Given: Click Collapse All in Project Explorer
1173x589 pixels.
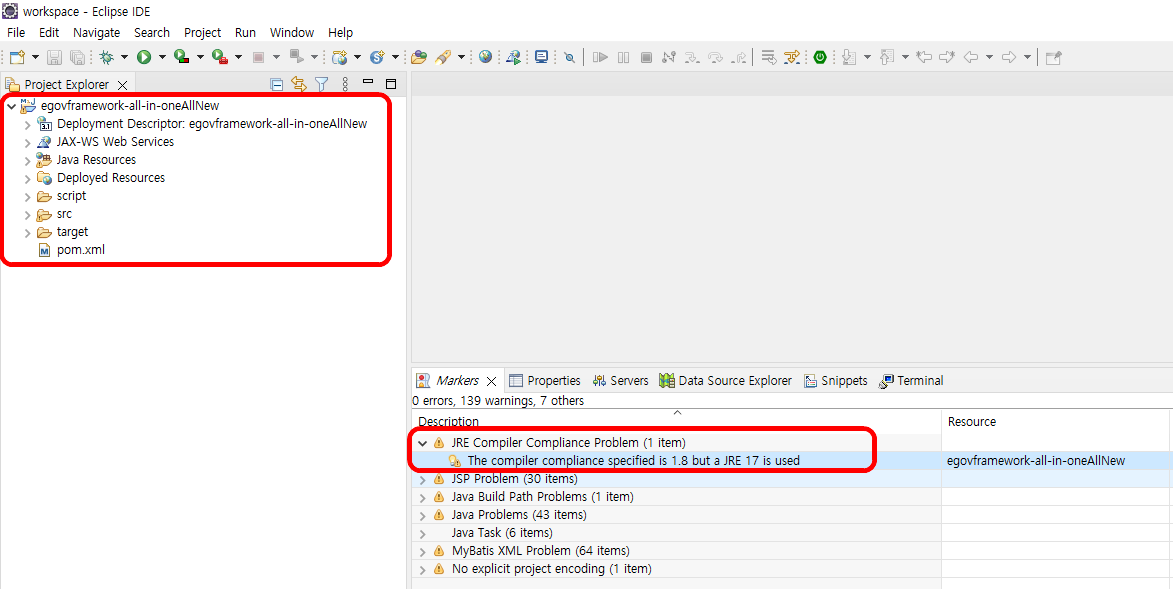Looking at the screenshot, I should 276,85.
